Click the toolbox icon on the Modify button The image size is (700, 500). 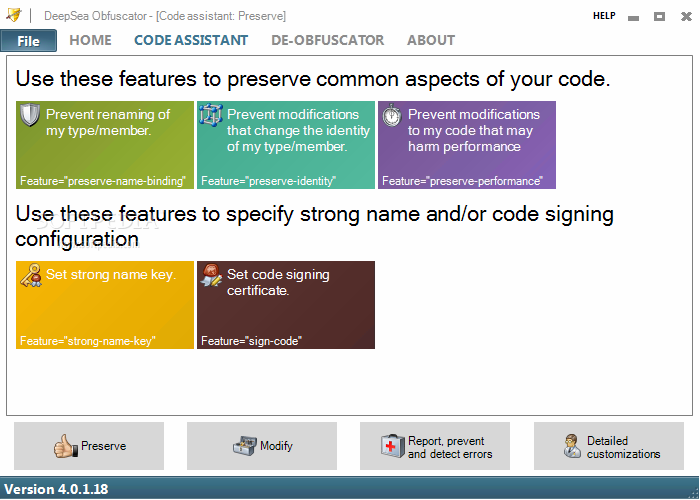tap(245, 446)
